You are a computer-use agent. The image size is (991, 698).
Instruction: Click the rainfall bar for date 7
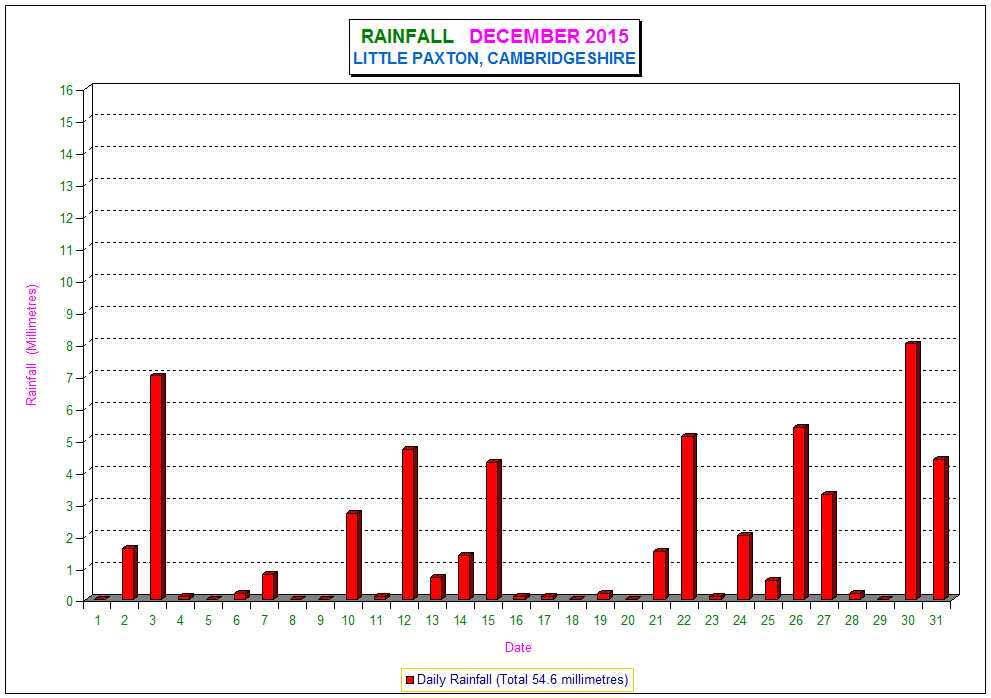coord(270,586)
